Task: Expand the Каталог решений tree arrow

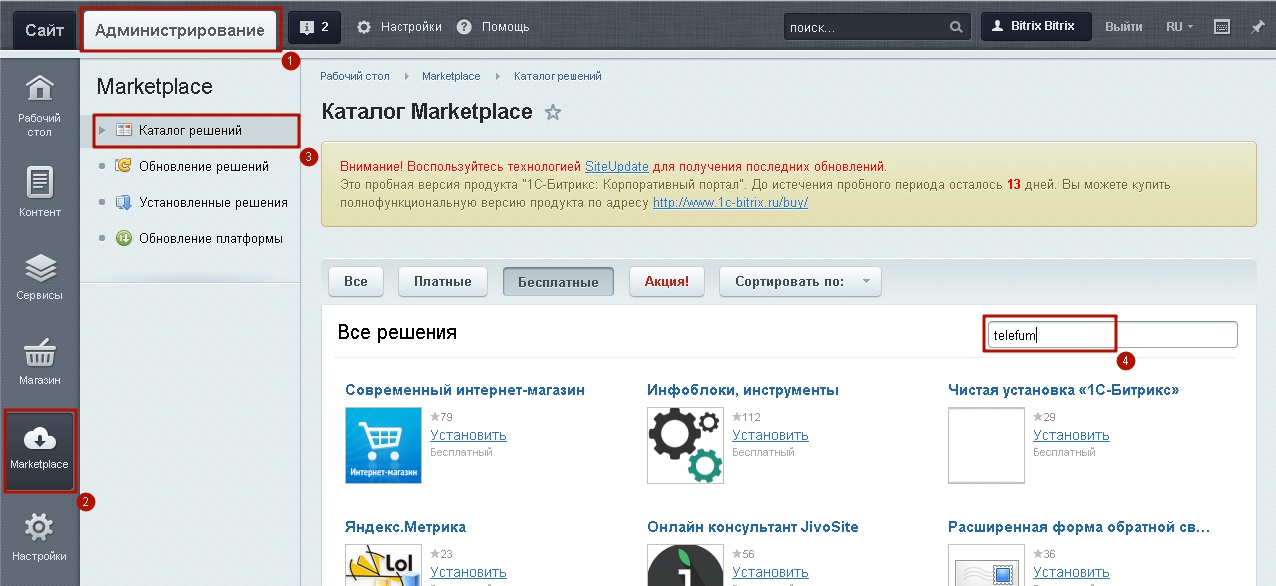Action: (102, 130)
